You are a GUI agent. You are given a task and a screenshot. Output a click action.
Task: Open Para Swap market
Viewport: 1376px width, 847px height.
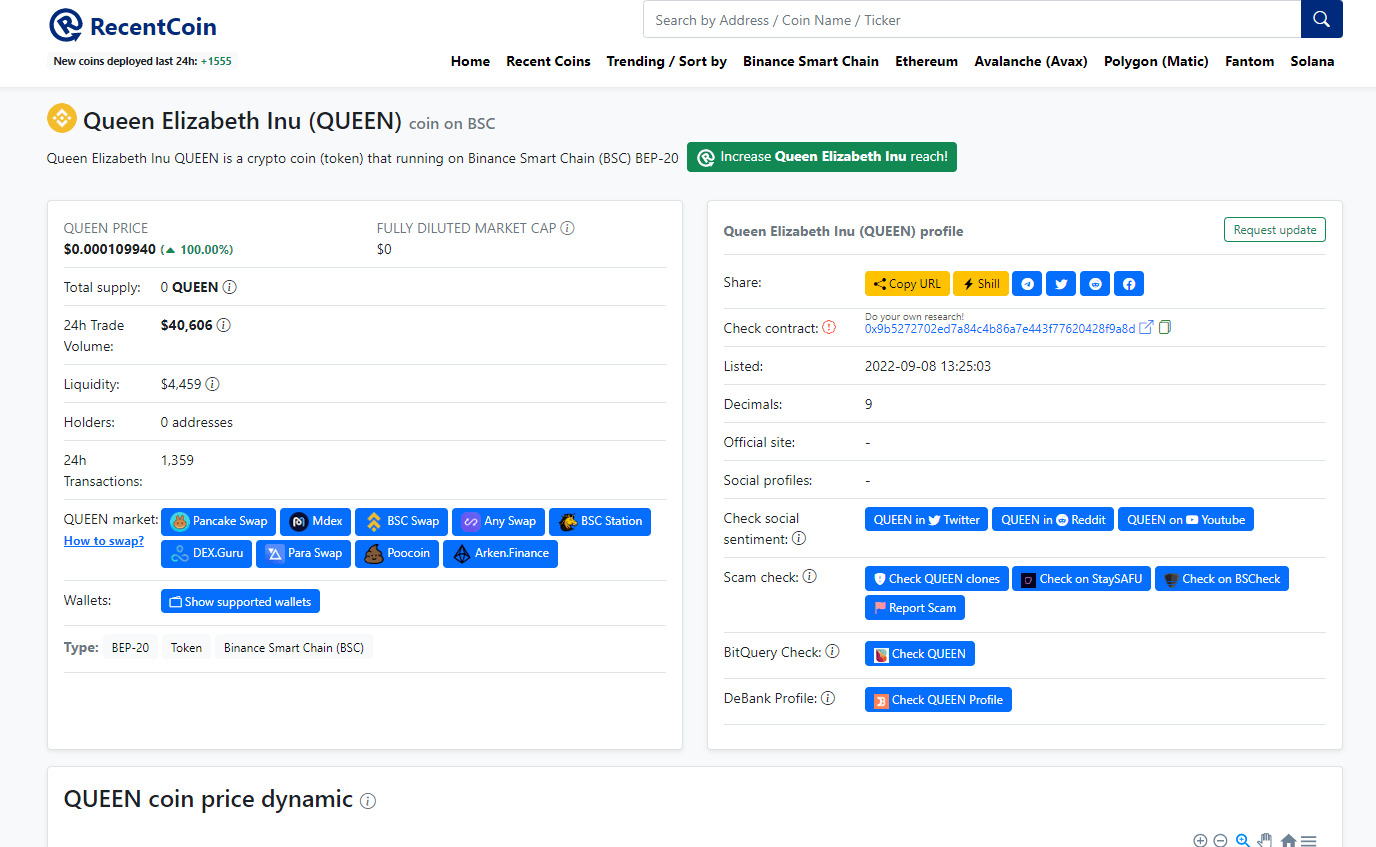(303, 553)
